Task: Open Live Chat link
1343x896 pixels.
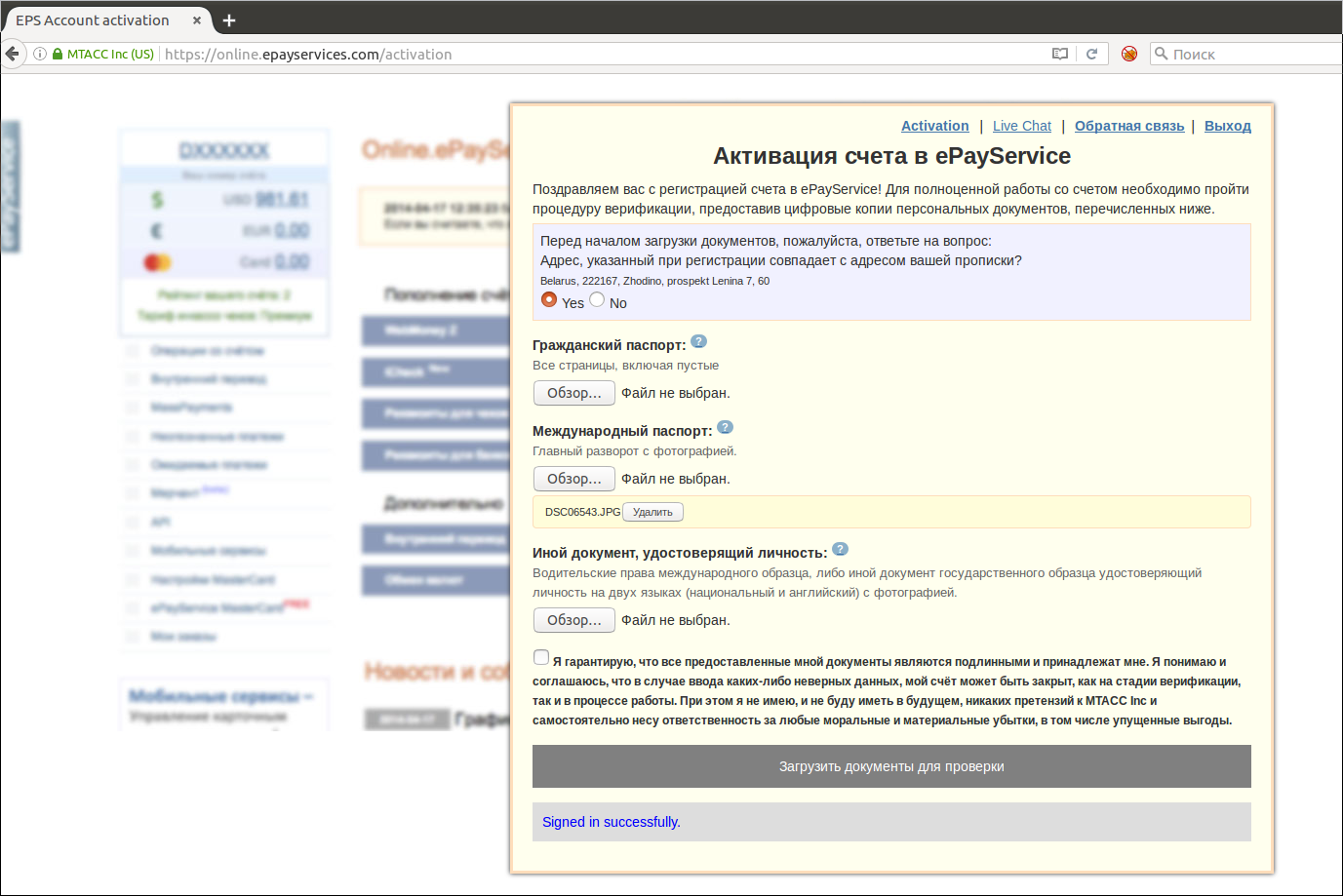Action: point(1022,126)
